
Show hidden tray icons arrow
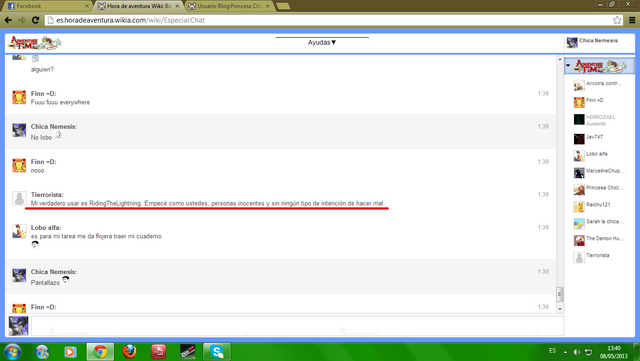(x=565, y=352)
